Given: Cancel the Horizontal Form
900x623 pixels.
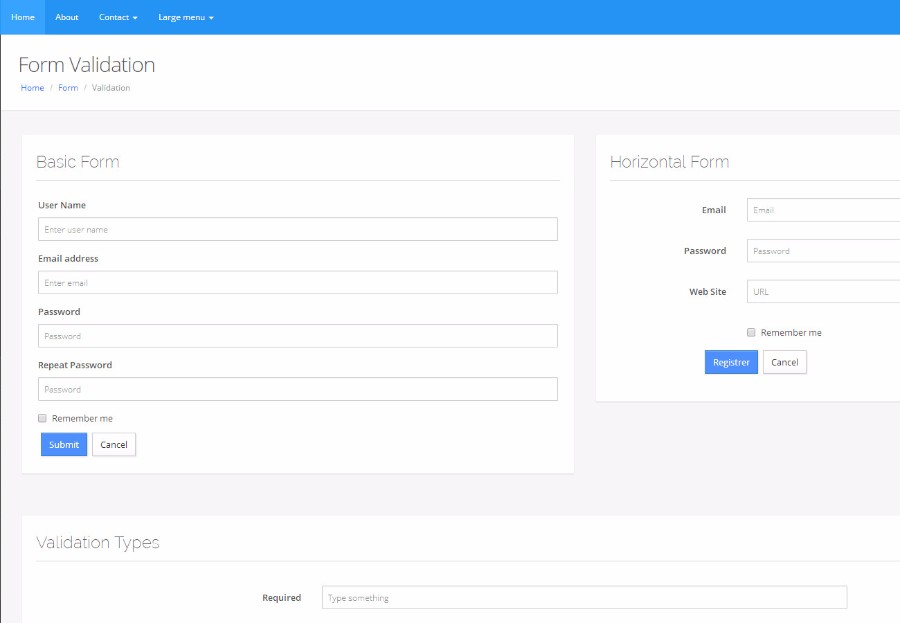Looking at the screenshot, I should click(x=784, y=362).
